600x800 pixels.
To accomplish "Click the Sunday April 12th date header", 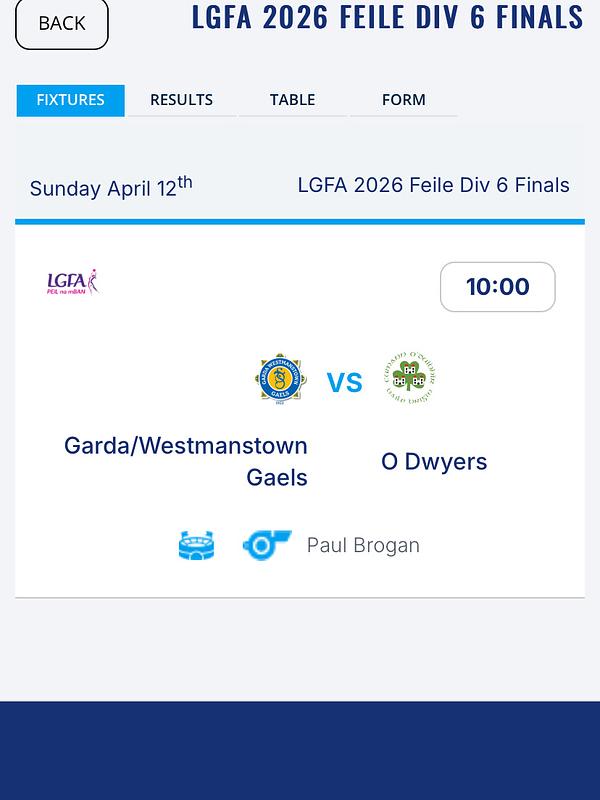I will coord(111,187).
